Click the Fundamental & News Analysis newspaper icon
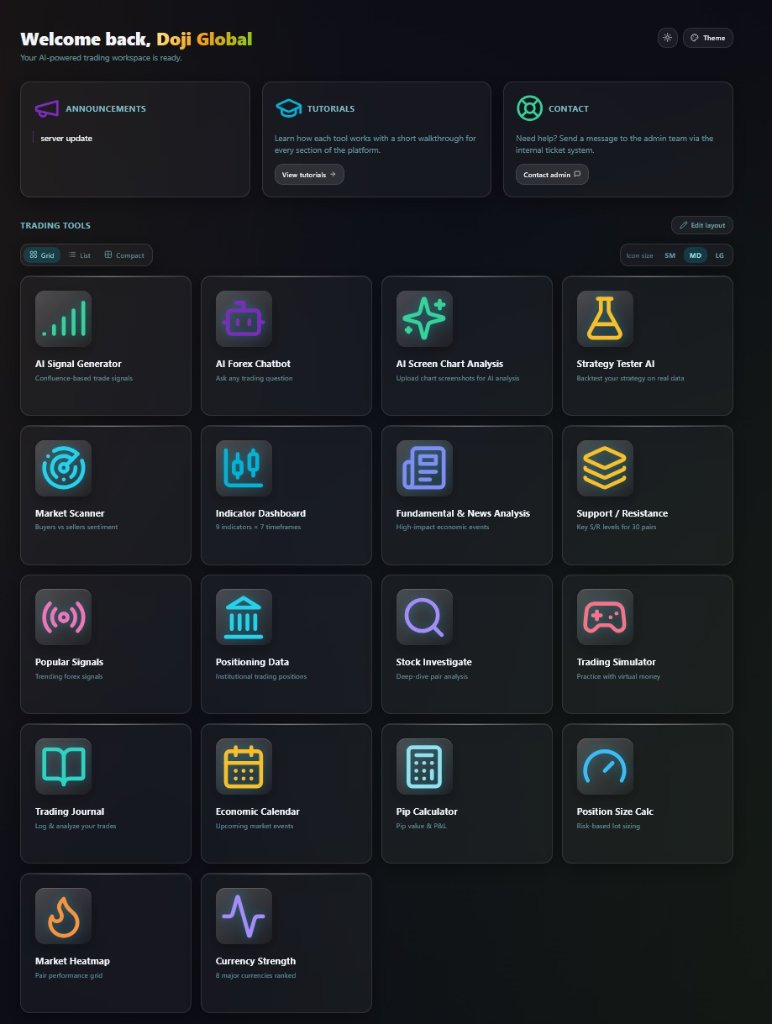This screenshot has width=772, height=1024. point(425,468)
